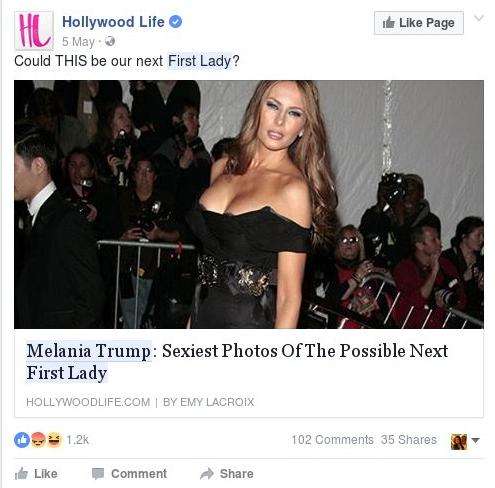
Task: View the 102 Comments link
Action: [x=333, y=440]
